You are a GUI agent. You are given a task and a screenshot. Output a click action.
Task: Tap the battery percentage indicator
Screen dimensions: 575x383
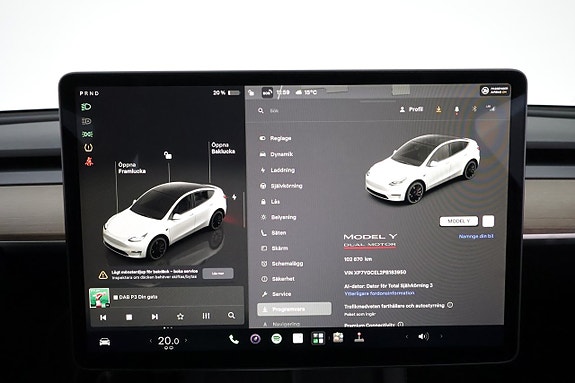coord(226,93)
